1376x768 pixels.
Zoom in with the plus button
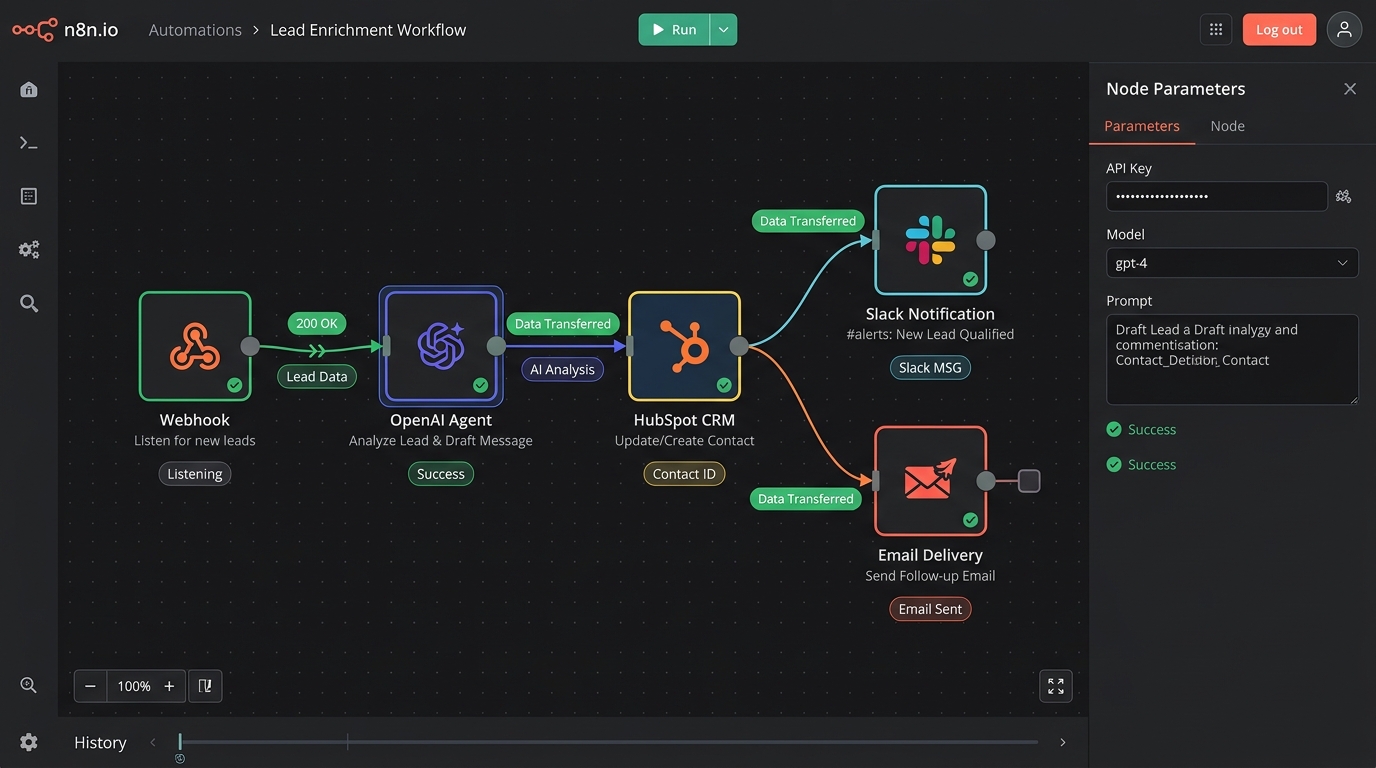pyautogui.click(x=169, y=686)
